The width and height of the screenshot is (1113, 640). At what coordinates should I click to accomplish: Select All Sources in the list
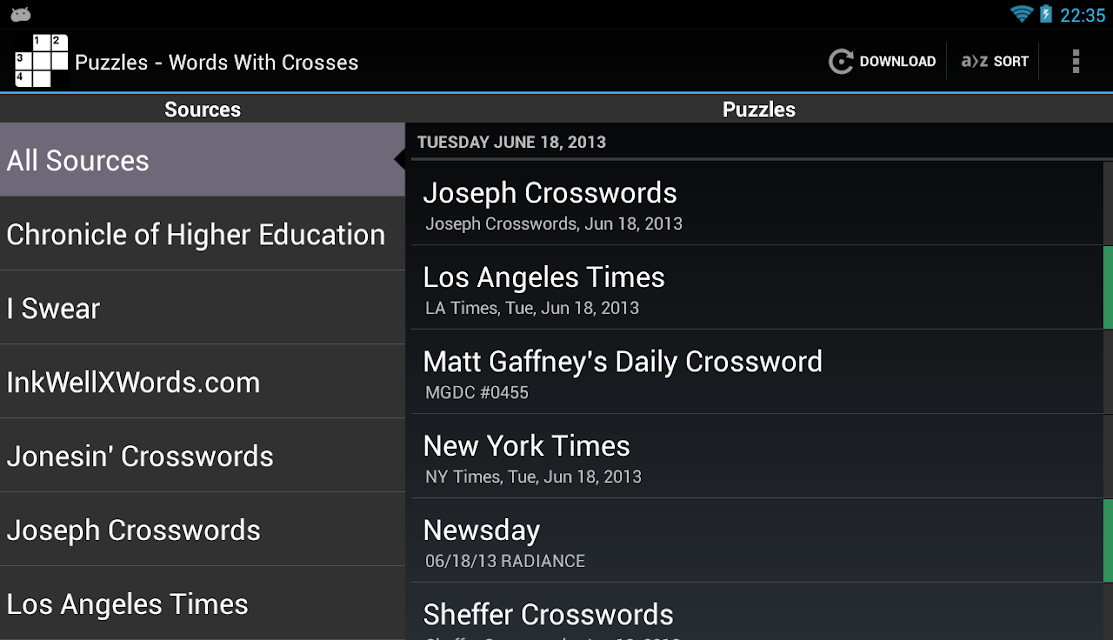(202, 160)
